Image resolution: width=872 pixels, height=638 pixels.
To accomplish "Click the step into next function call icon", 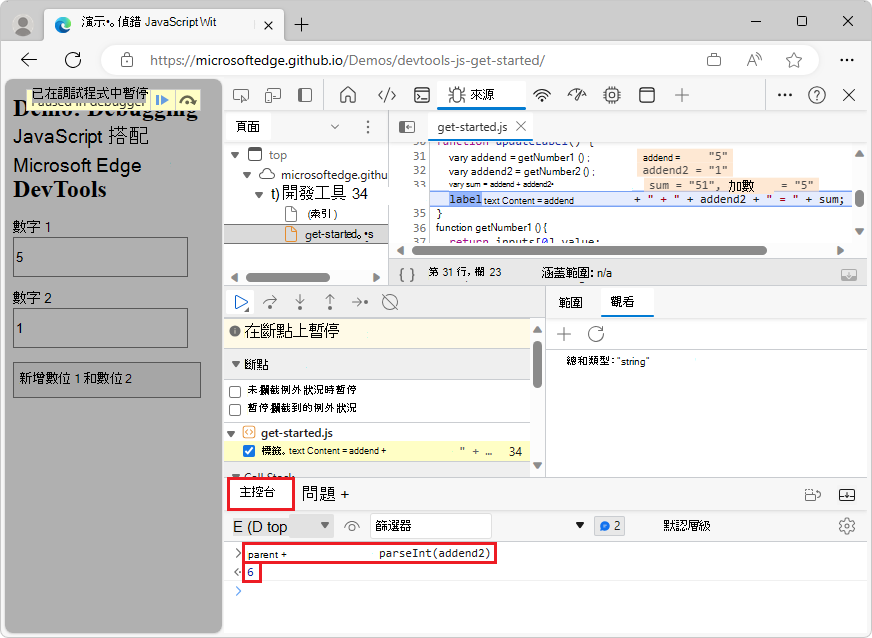I will (x=299, y=302).
